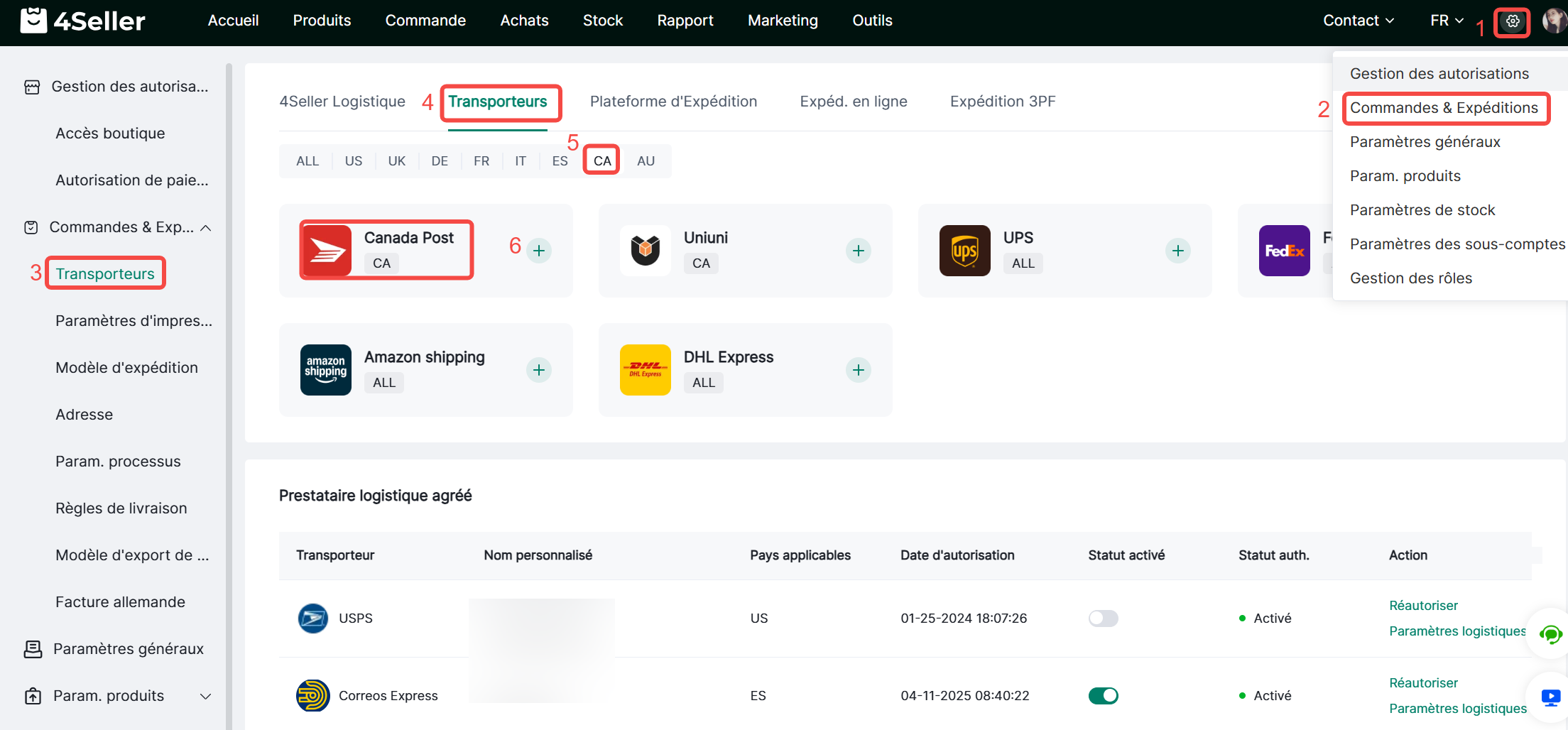Add Amazon shipping using its plus icon
The image size is (1568, 730).
pos(539,370)
